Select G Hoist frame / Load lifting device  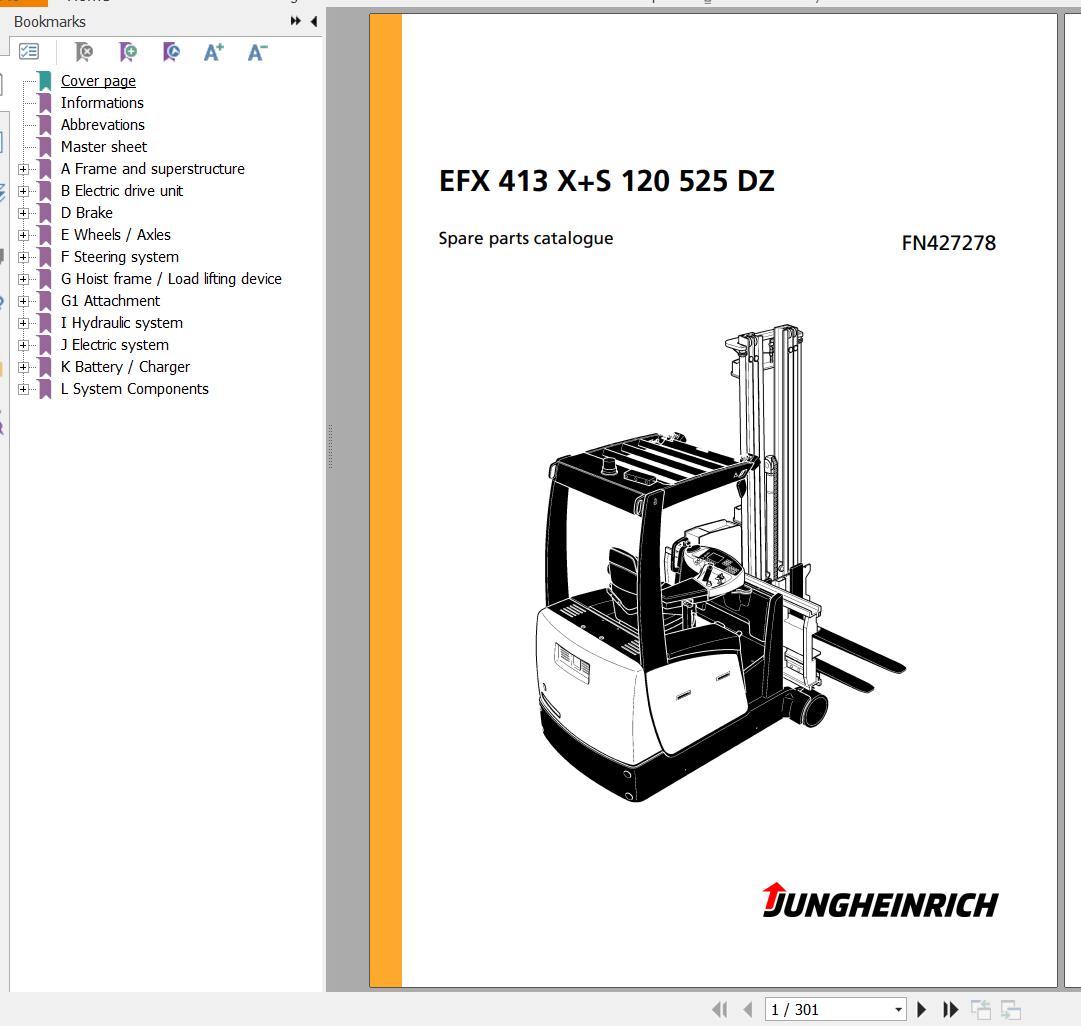[171, 279]
